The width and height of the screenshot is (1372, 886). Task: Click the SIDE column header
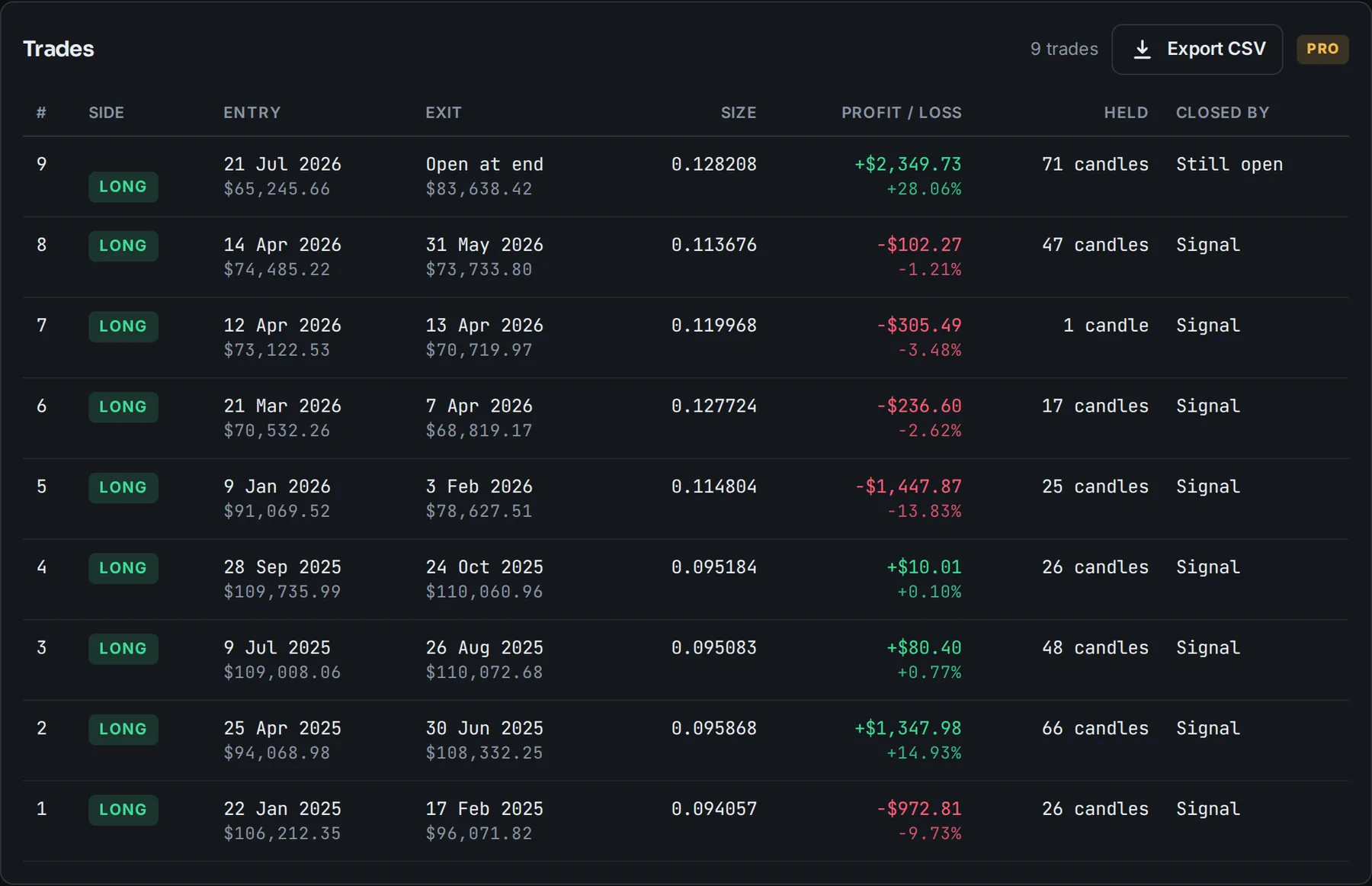(x=106, y=113)
